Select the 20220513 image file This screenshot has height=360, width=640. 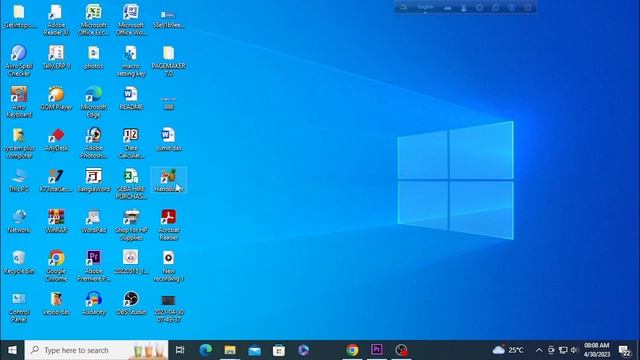(131, 263)
